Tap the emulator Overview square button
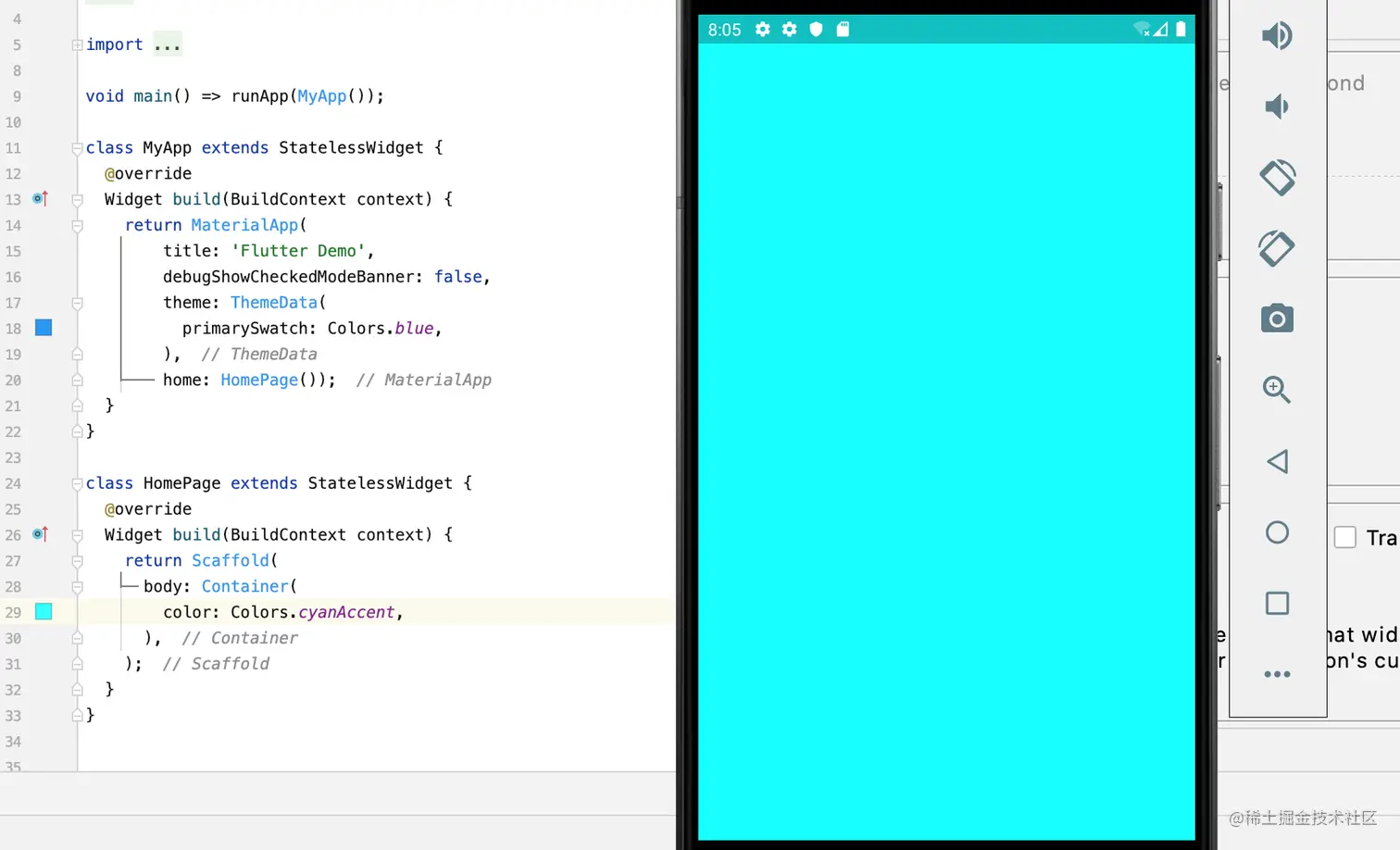 pos(1277,603)
